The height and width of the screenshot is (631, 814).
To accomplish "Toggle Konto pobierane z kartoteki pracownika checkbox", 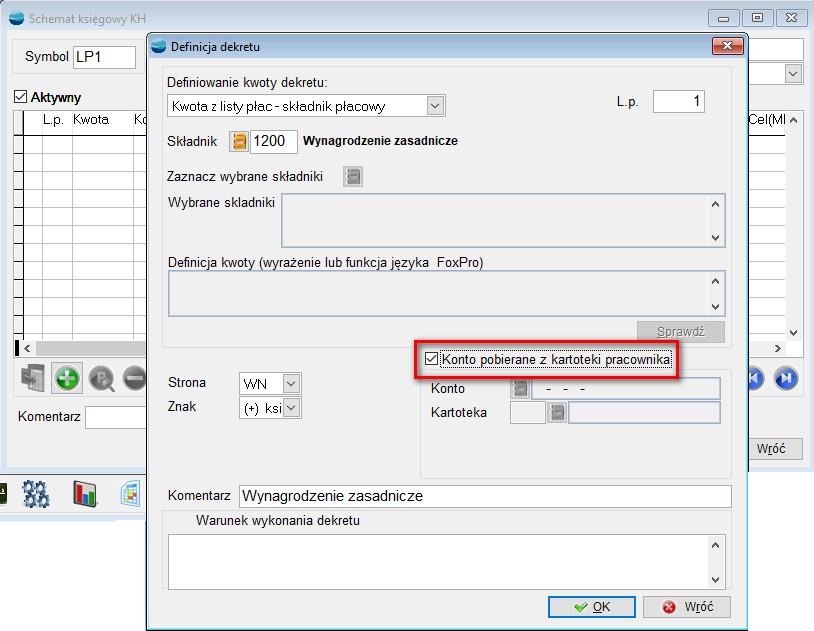I will click(431, 358).
